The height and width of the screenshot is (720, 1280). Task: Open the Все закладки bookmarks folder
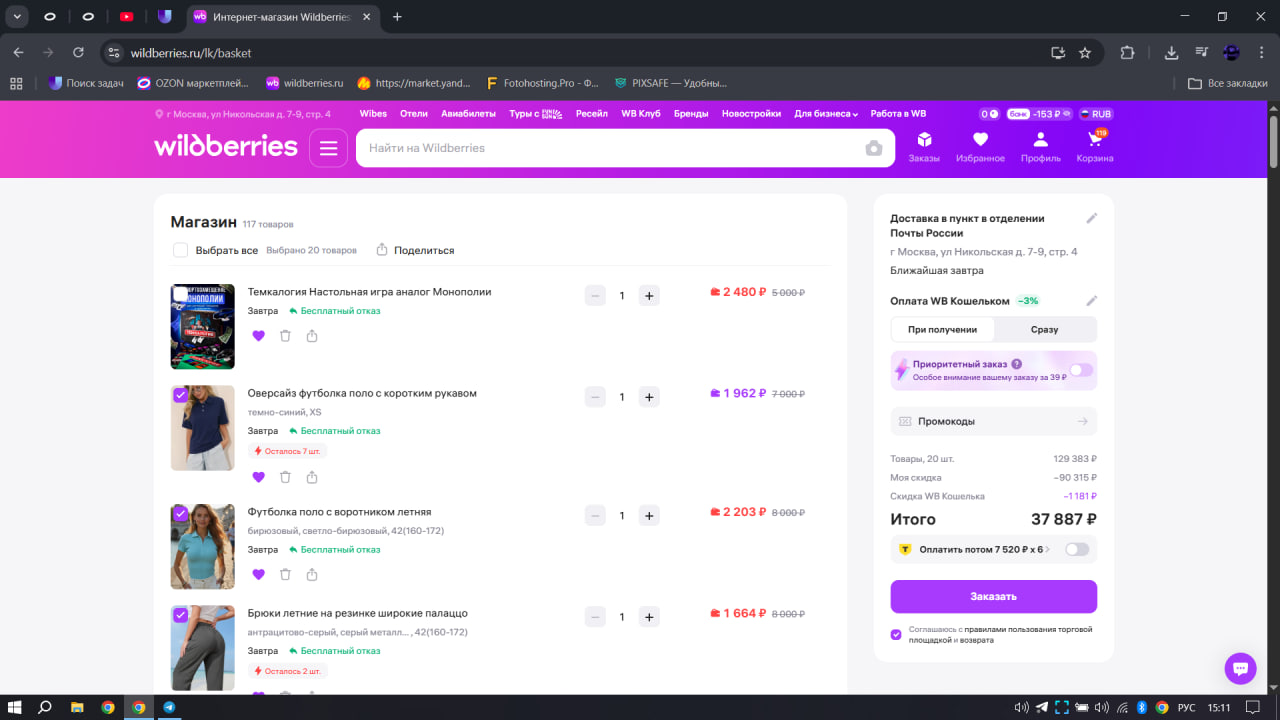(1228, 83)
